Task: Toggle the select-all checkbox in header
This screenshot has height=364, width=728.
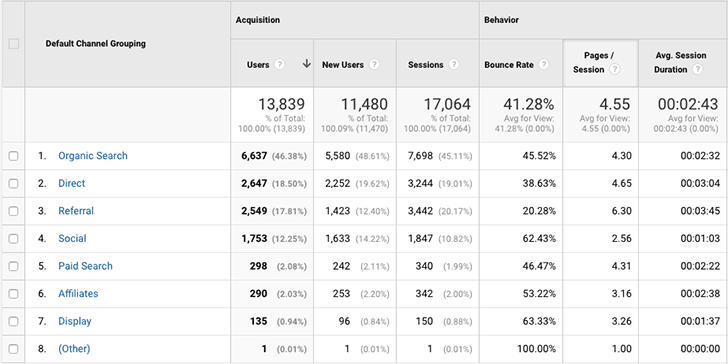Action: (14, 44)
